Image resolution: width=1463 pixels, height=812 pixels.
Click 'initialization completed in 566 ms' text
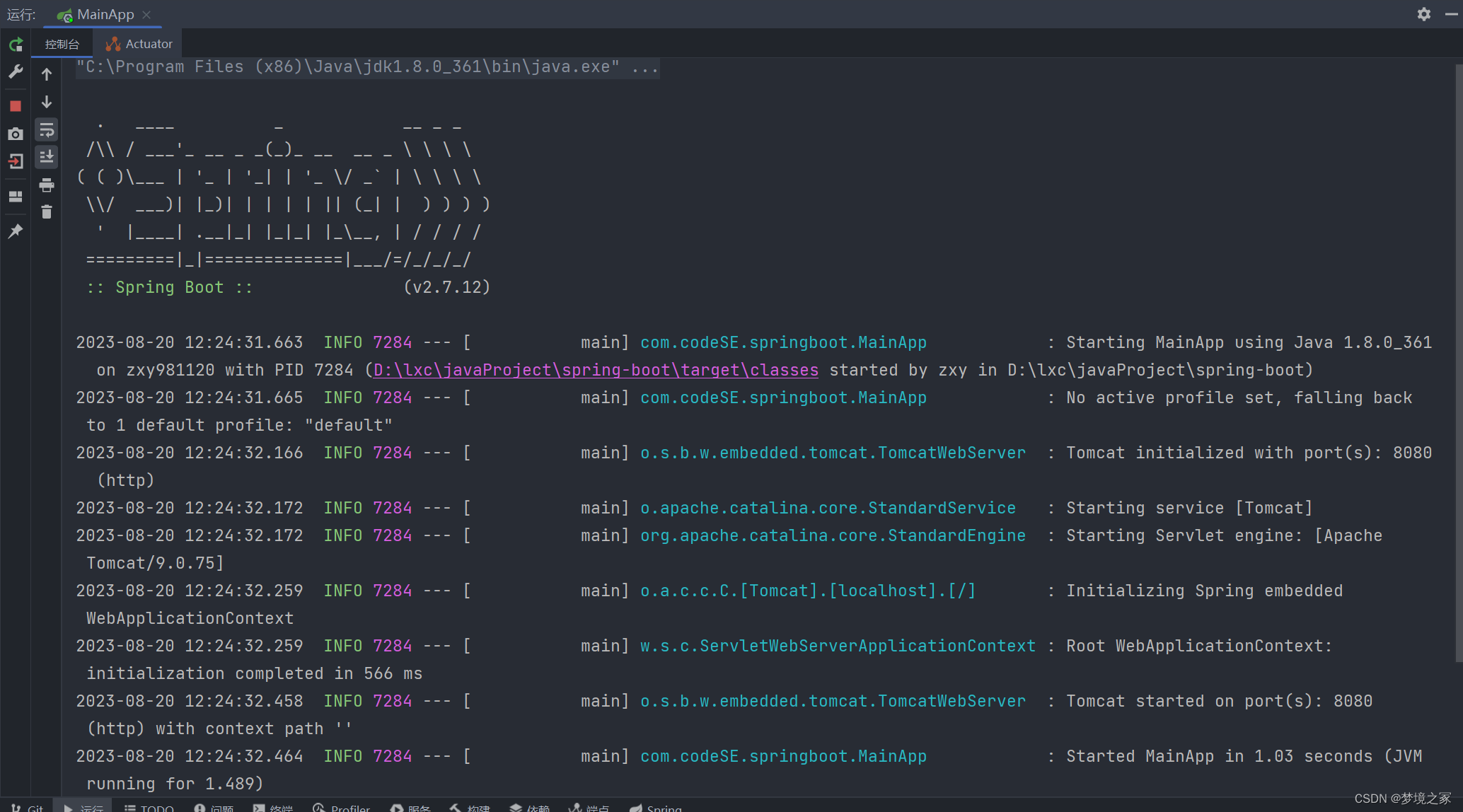pos(254,673)
